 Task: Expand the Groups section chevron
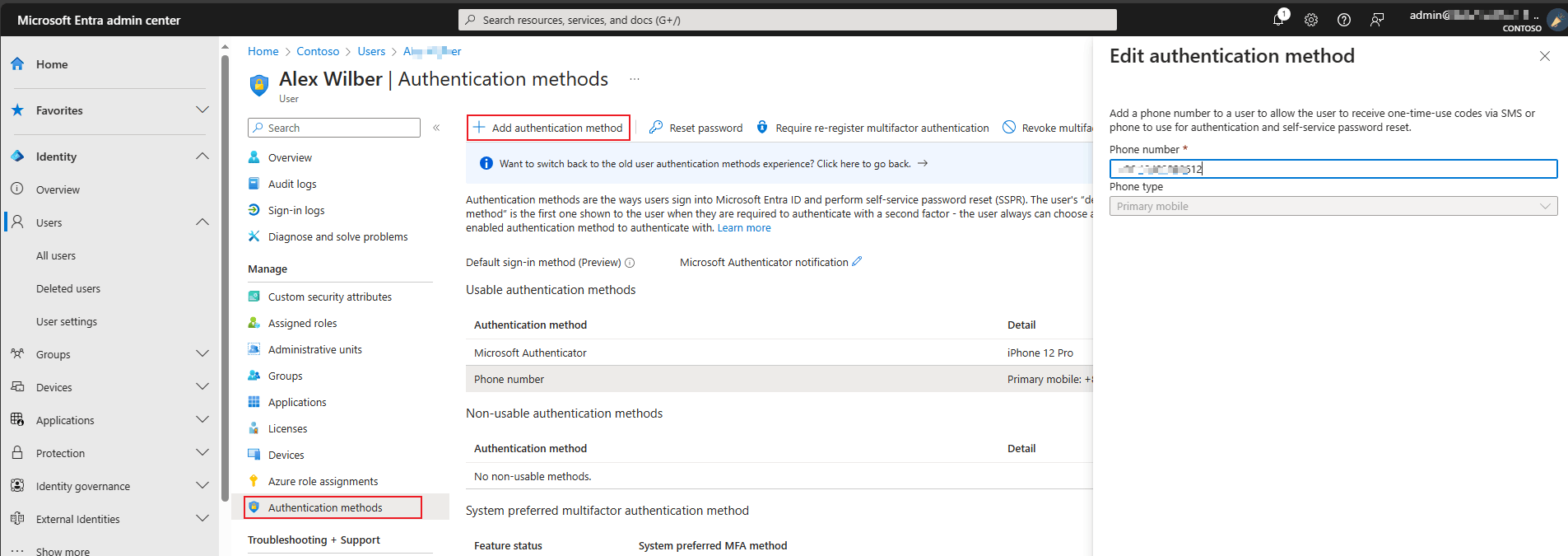click(x=202, y=353)
